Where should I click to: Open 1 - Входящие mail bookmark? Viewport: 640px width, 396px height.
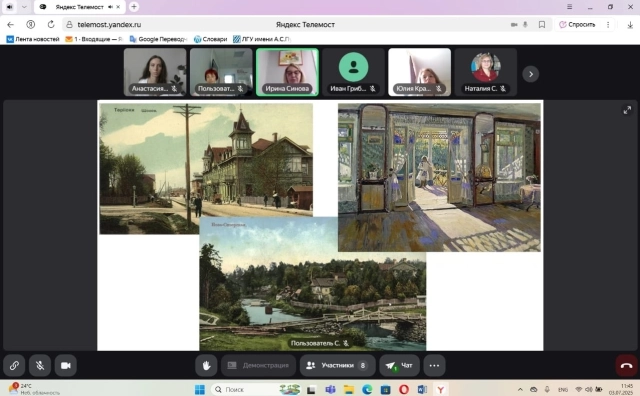click(x=94, y=39)
